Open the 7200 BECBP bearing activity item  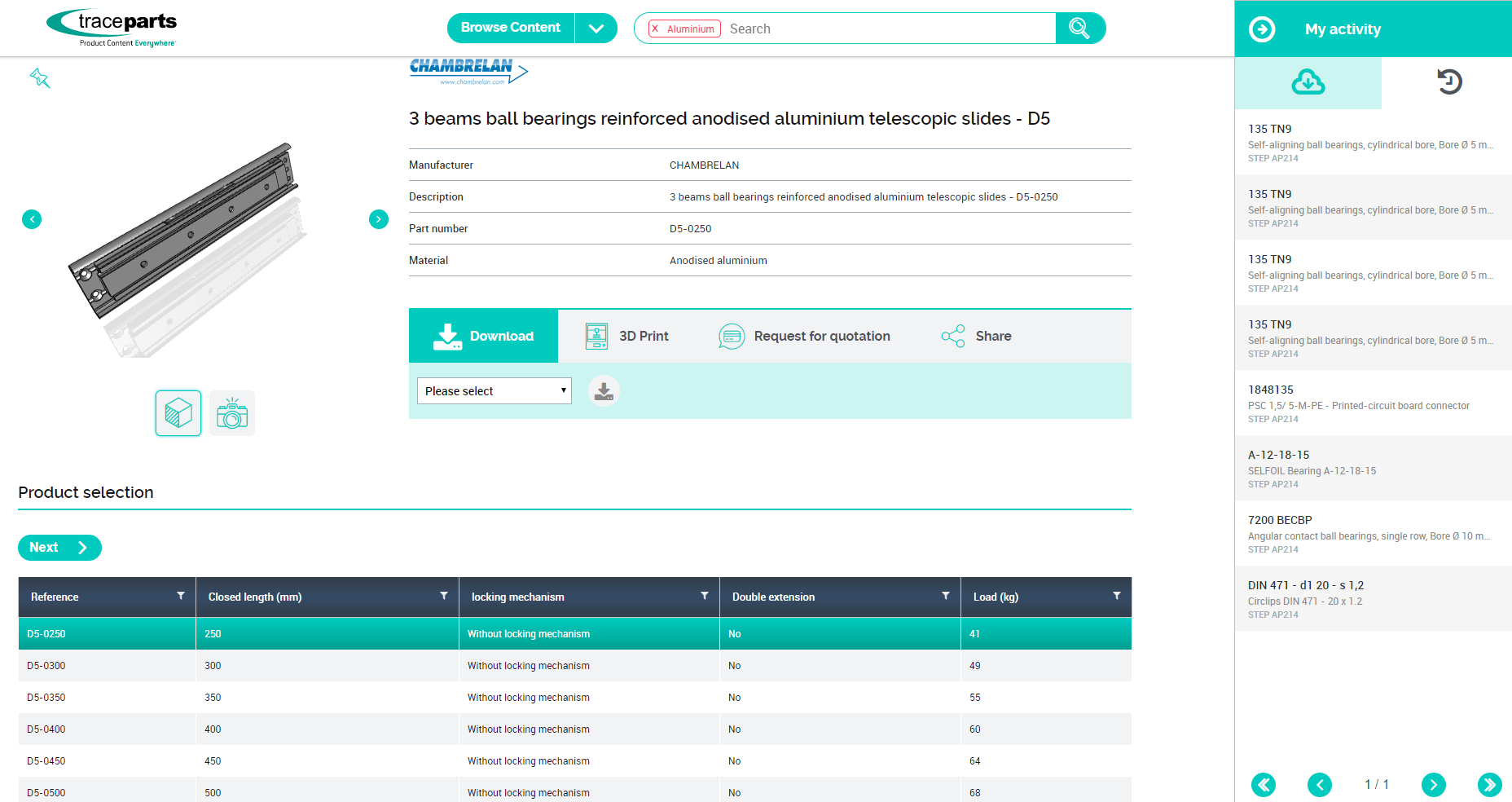point(1374,533)
